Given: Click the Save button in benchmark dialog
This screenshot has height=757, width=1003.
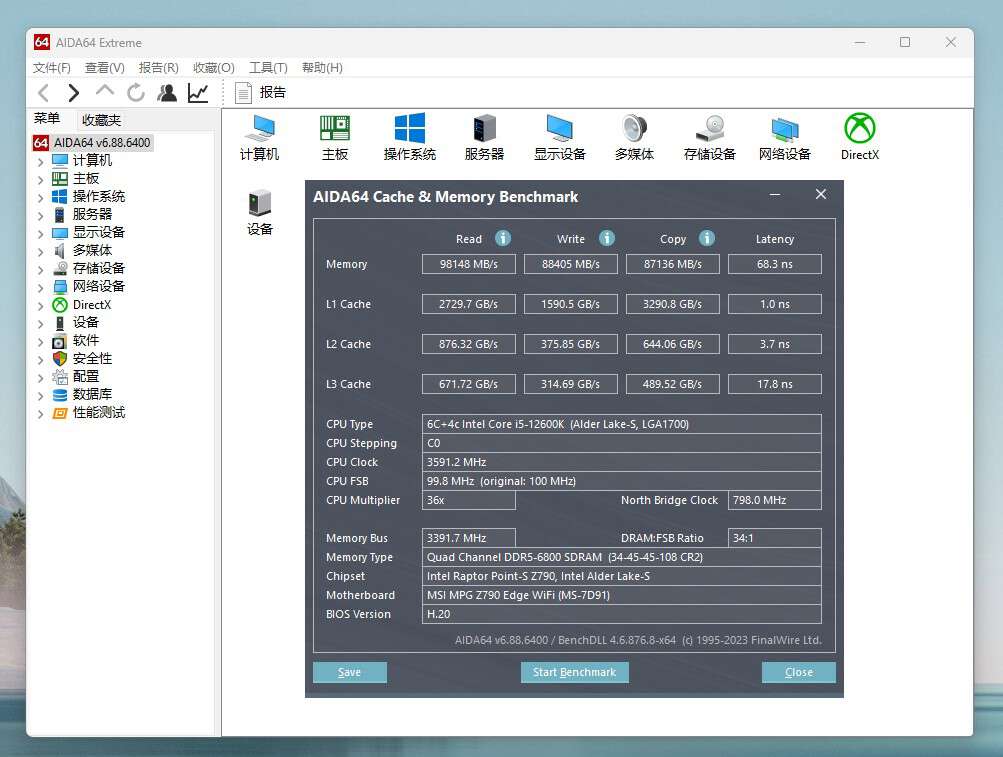Looking at the screenshot, I should [349, 672].
